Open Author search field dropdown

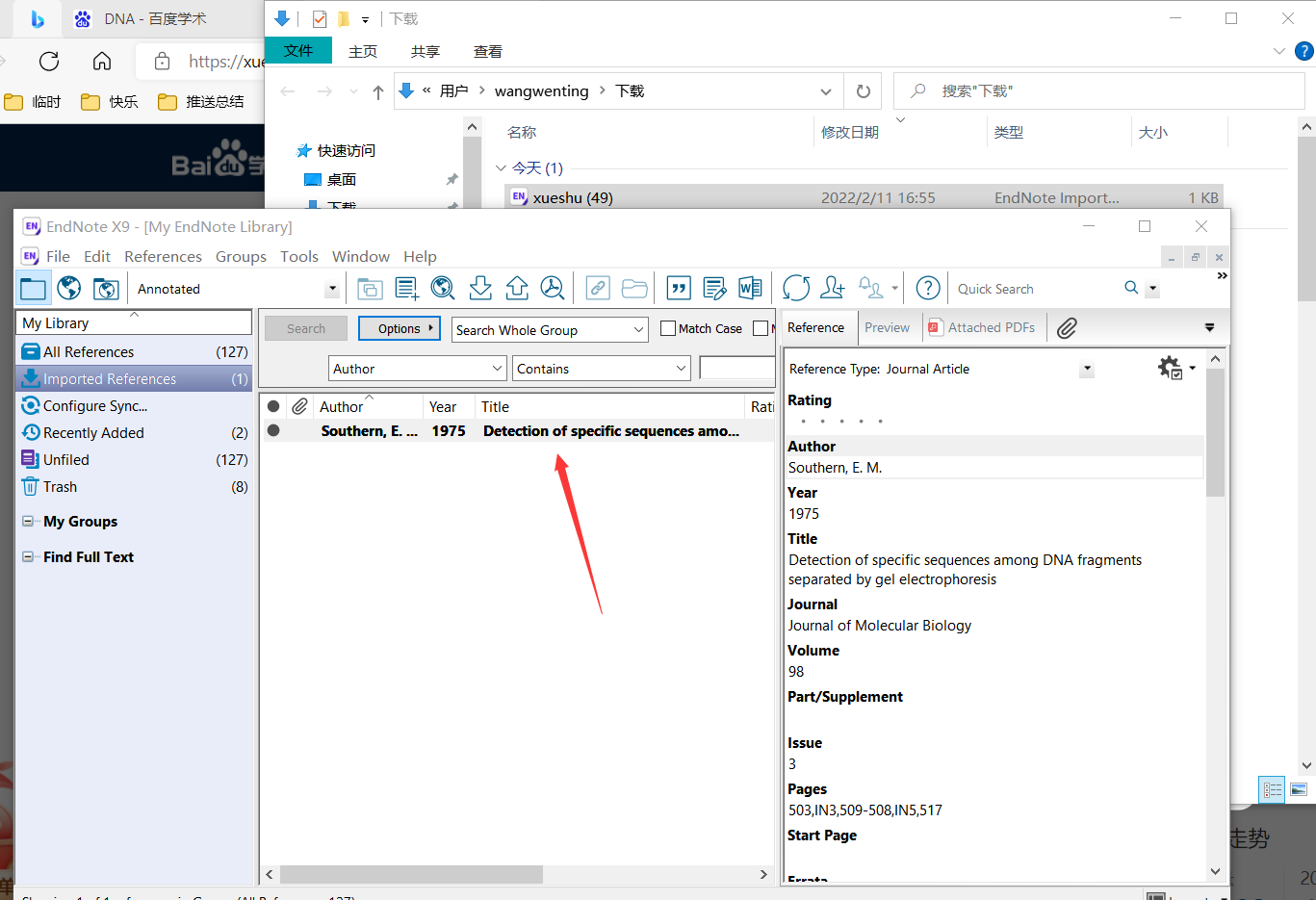point(497,368)
